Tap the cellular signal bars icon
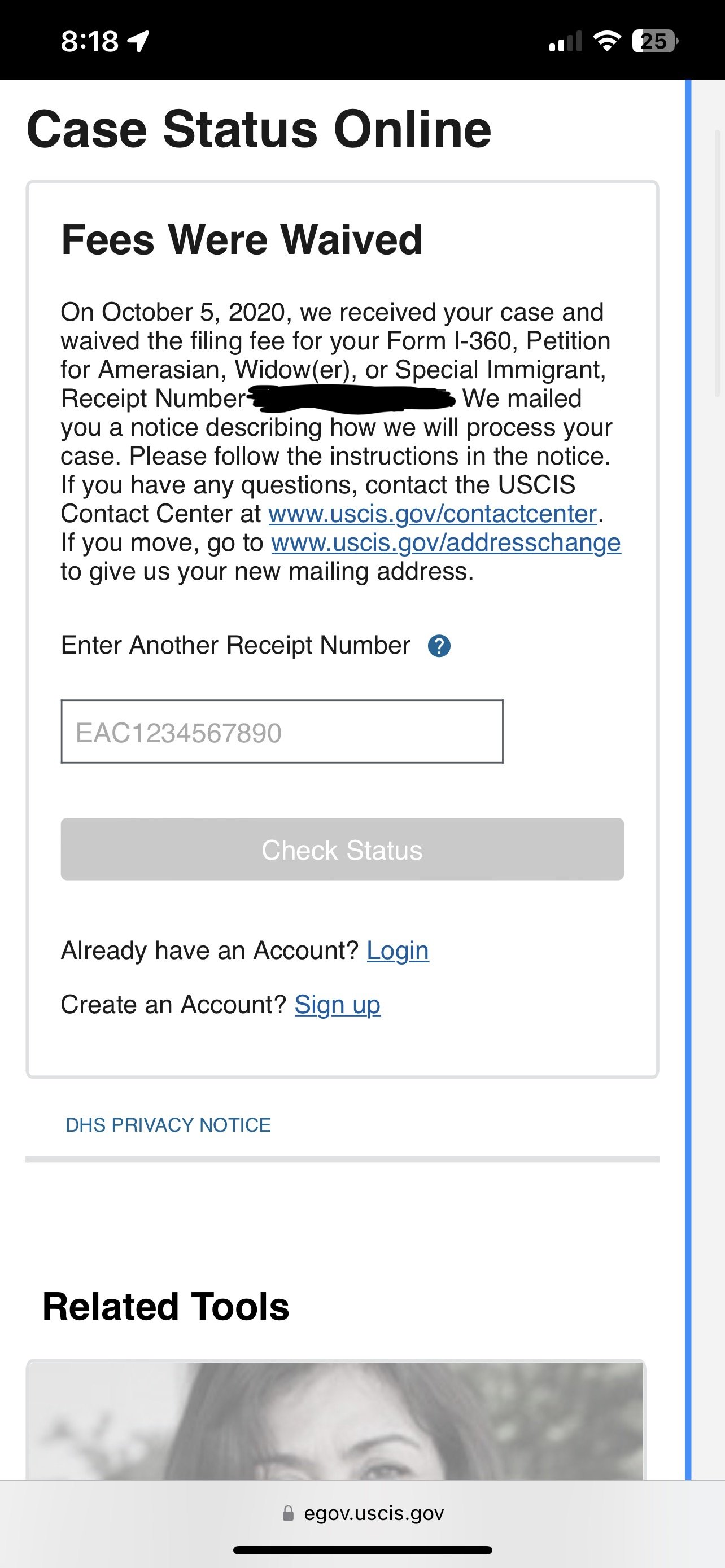725x1568 pixels. pyautogui.click(x=565, y=41)
